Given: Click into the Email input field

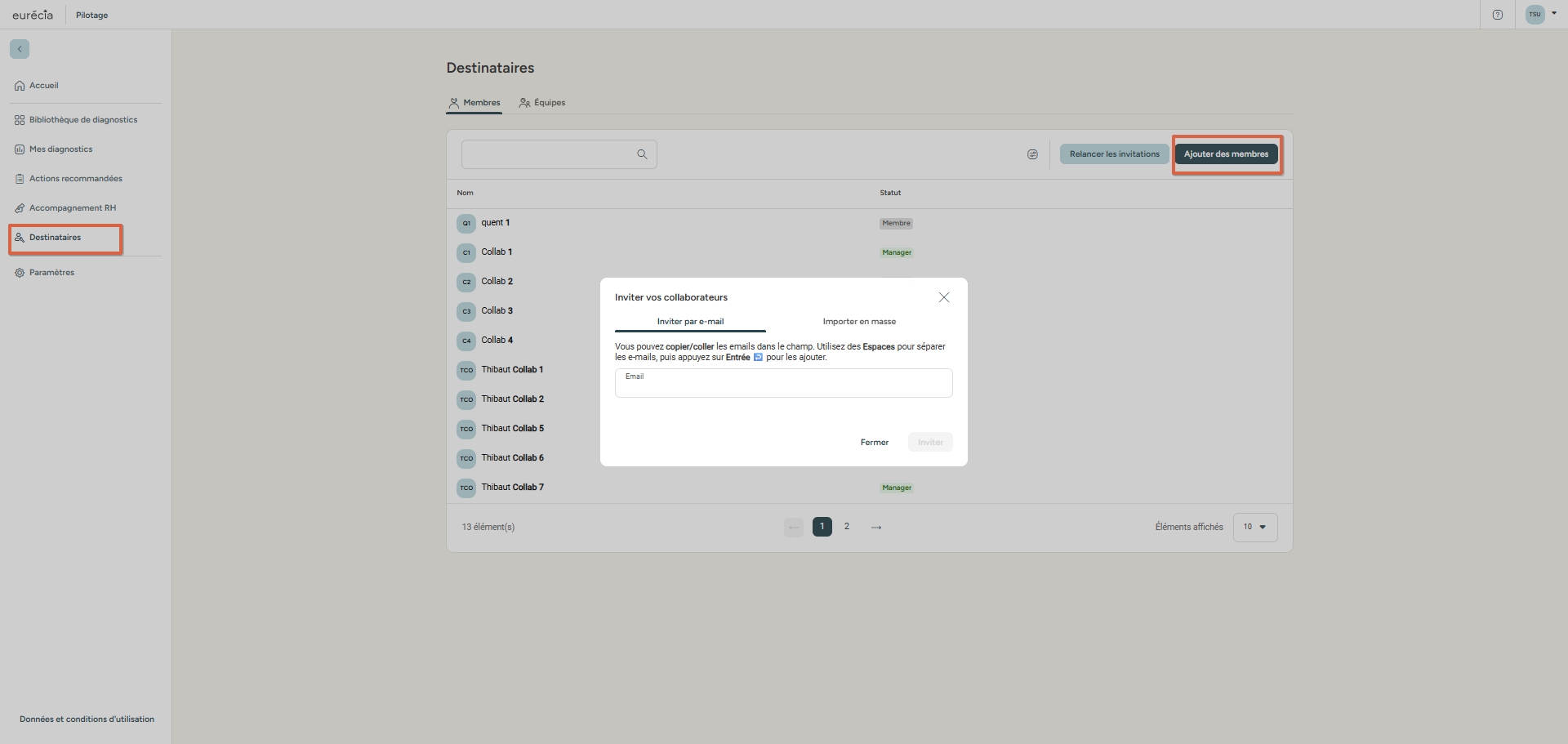Looking at the screenshot, I should click(x=783, y=386).
